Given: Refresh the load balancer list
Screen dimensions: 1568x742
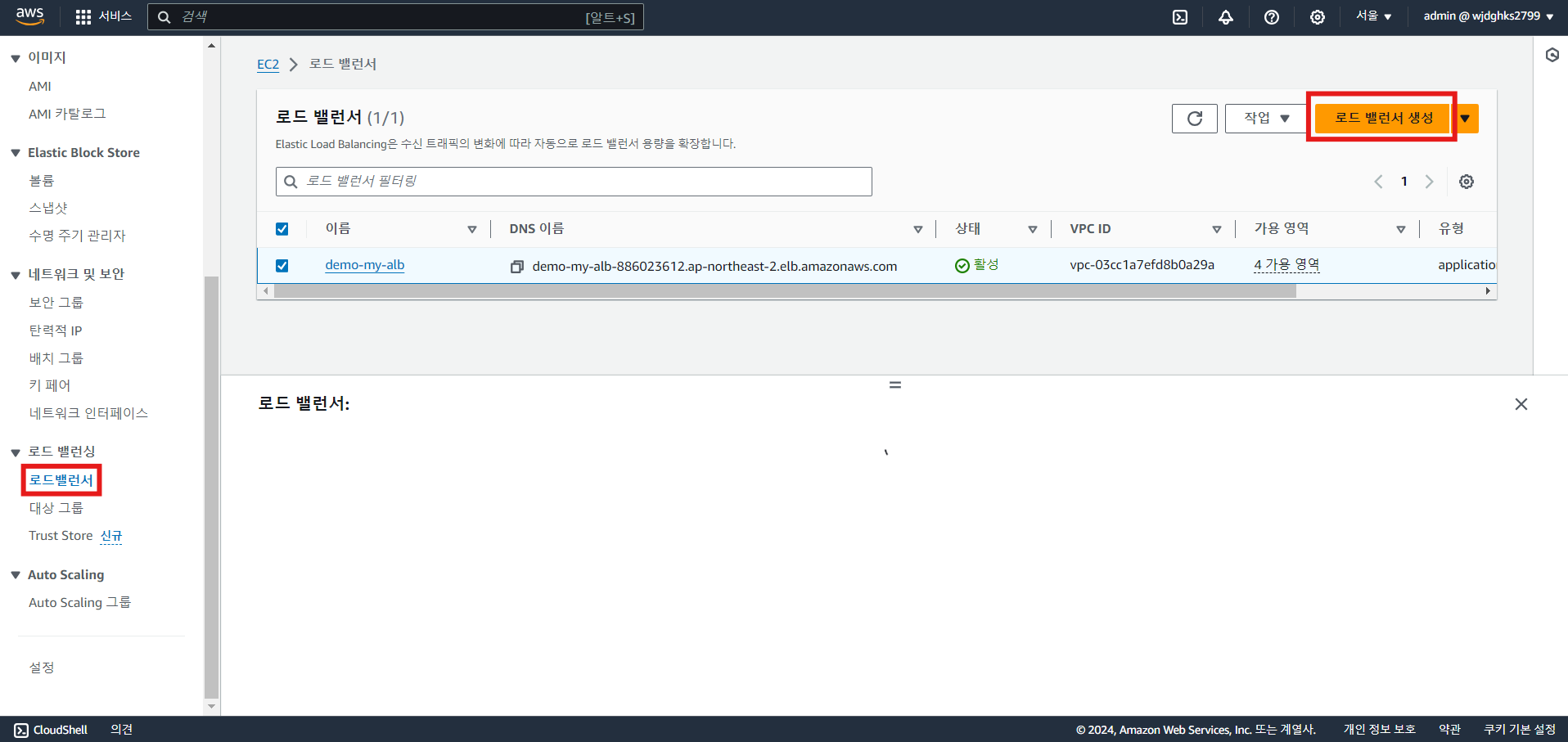Looking at the screenshot, I should pos(1195,119).
